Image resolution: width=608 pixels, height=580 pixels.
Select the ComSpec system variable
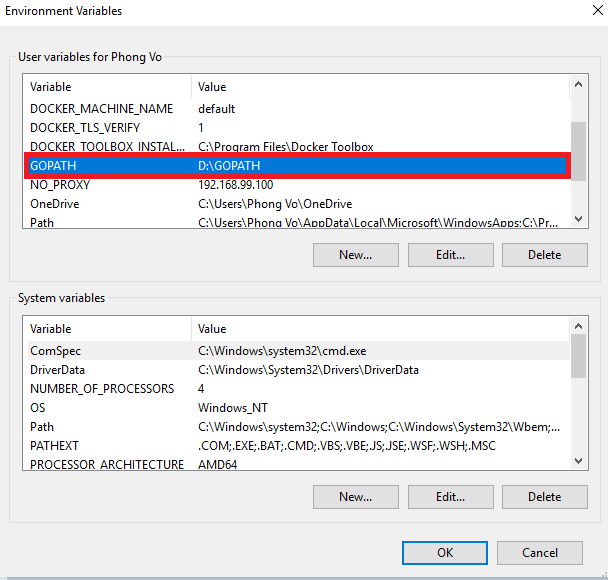pos(299,350)
